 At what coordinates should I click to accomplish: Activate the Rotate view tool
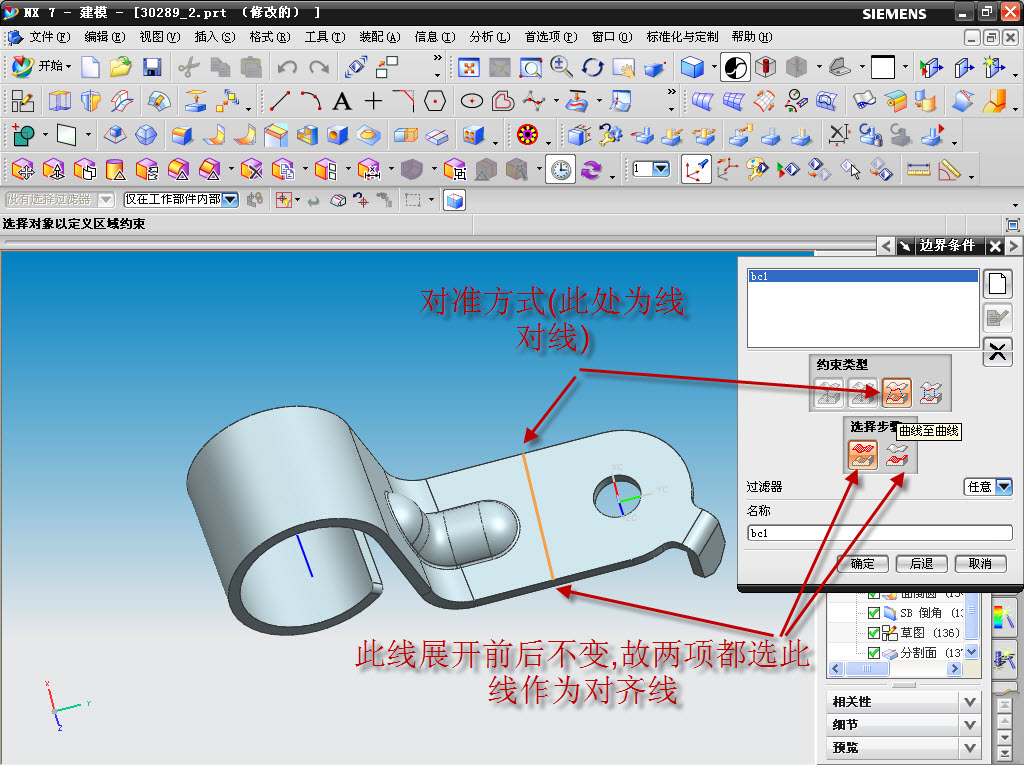(x=592, y=67)
